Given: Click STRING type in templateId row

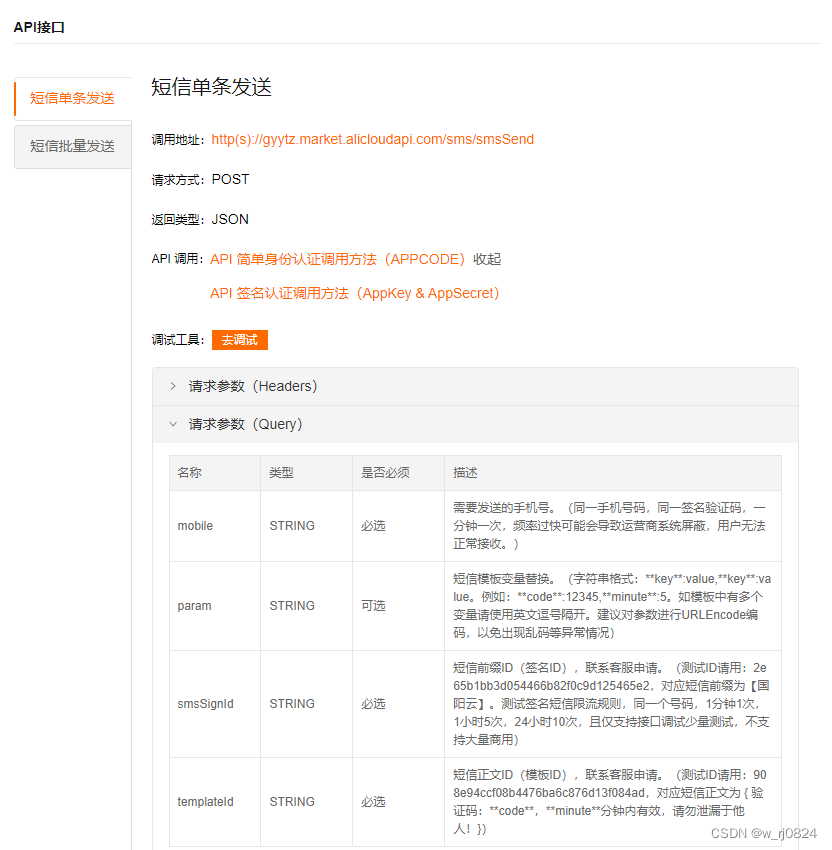Looking at the screenshot, I should (292, 802).
